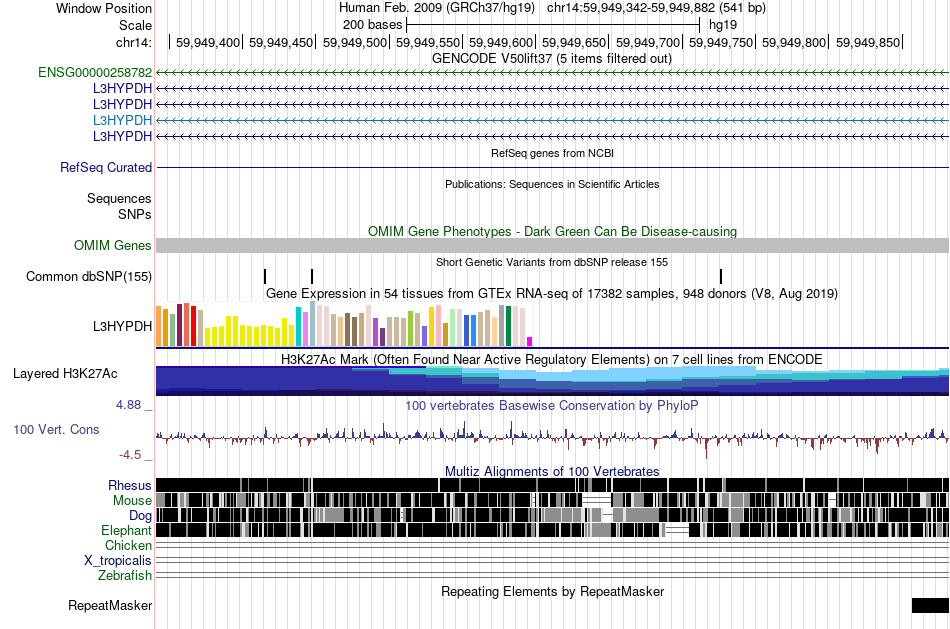Click 'Short Genetic Variants from dbSNP release 155'
The height and width of the screenshot is (629, 950).
click(552, 262)
